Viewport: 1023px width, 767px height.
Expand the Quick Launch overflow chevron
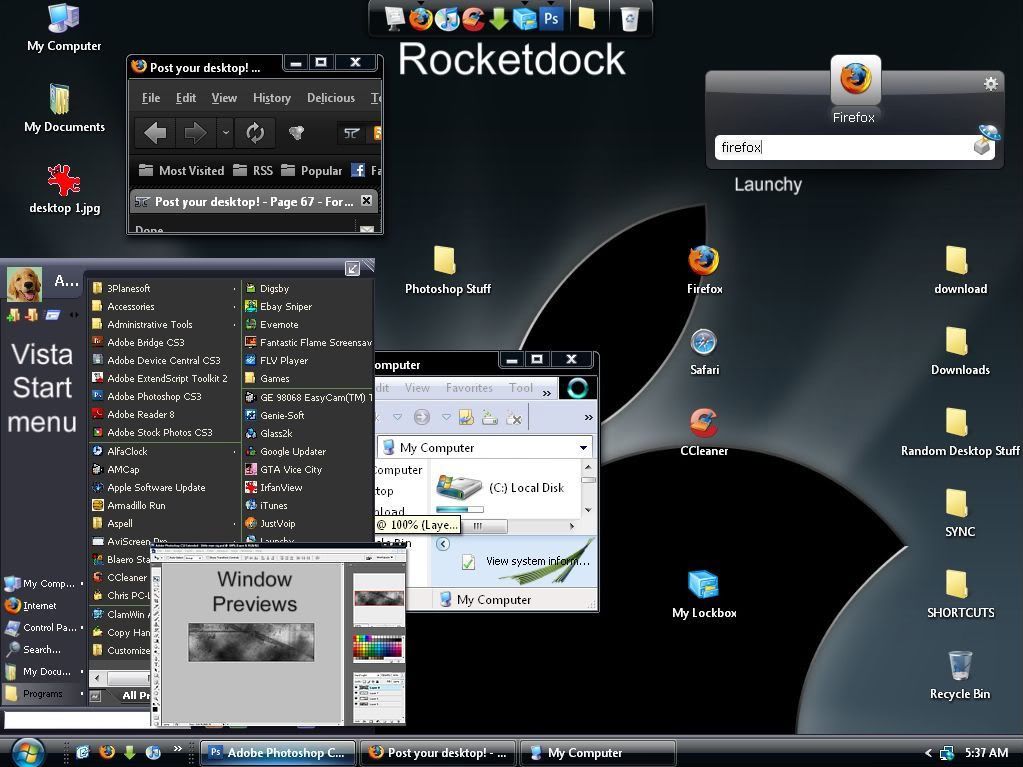(177, 749)
